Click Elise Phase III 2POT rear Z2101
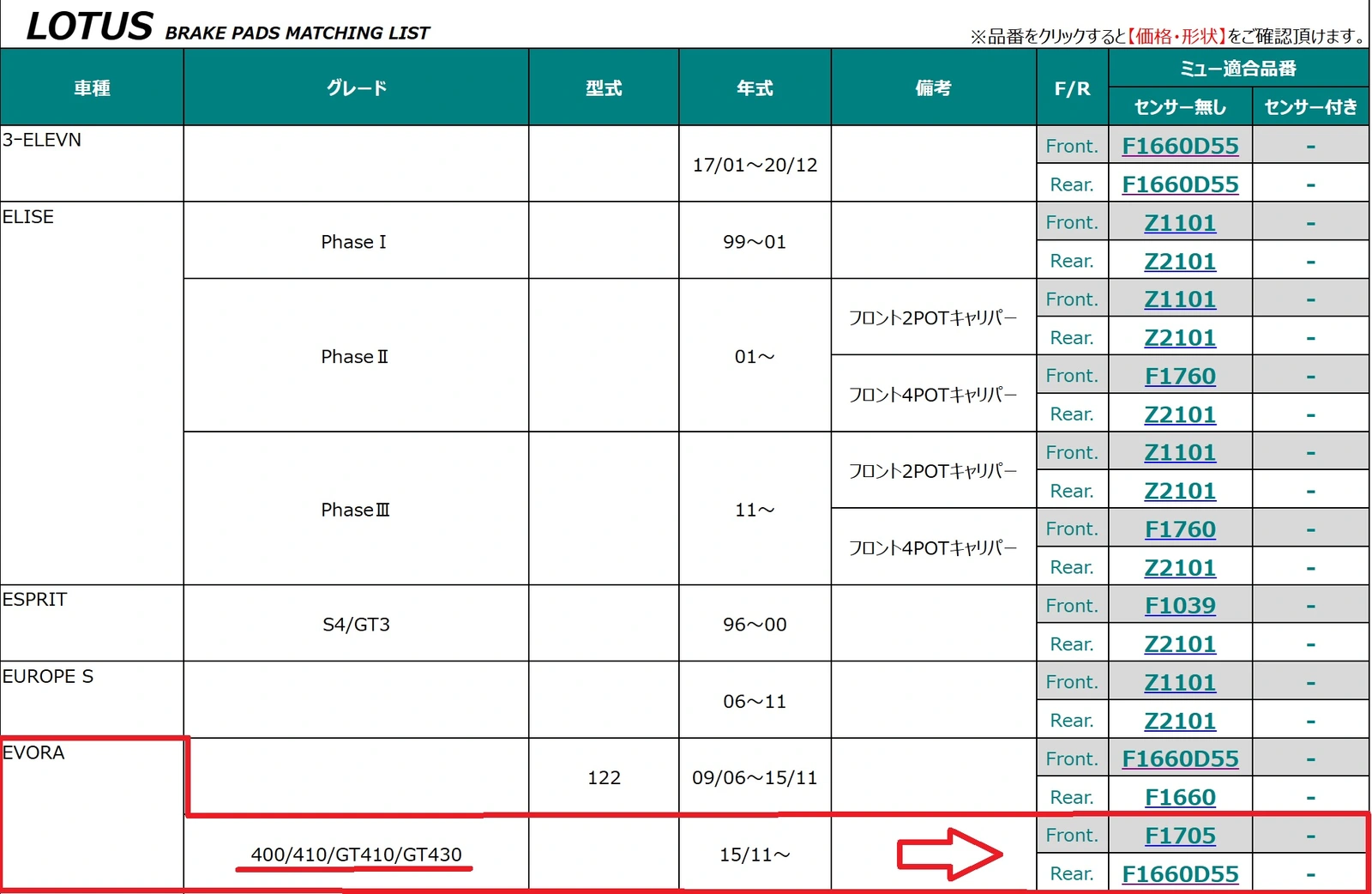The width and height of the screenshot is (1372, 894). coord(1180,491)
